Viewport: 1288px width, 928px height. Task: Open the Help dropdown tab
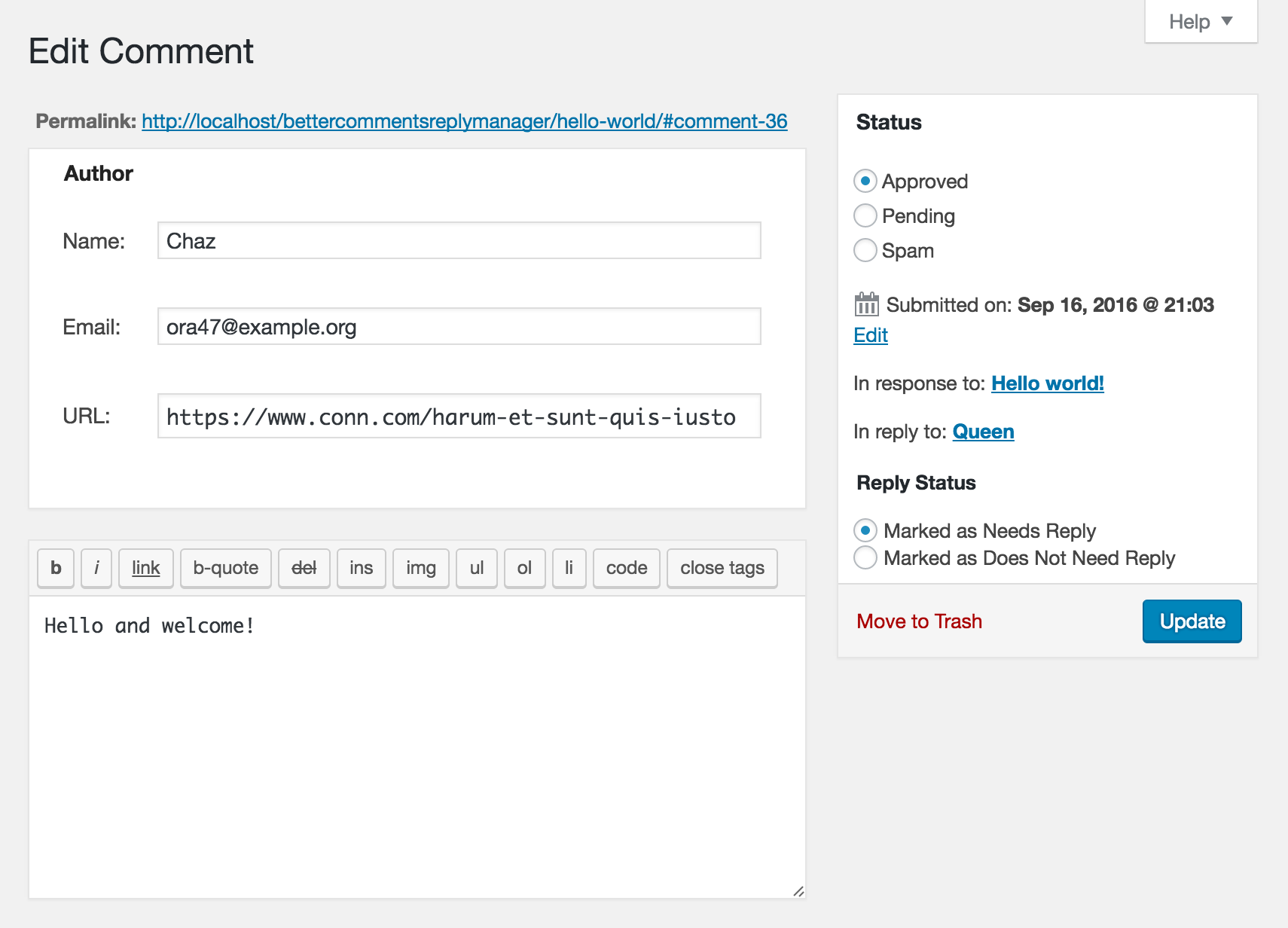tap(1201, 22)
